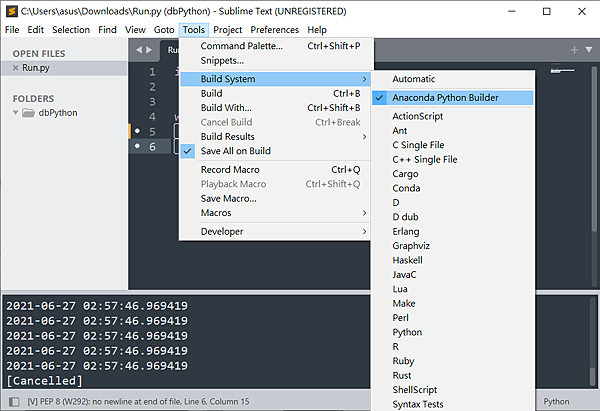
Task: Start Record Macro
Action: (x=274, y=170)
